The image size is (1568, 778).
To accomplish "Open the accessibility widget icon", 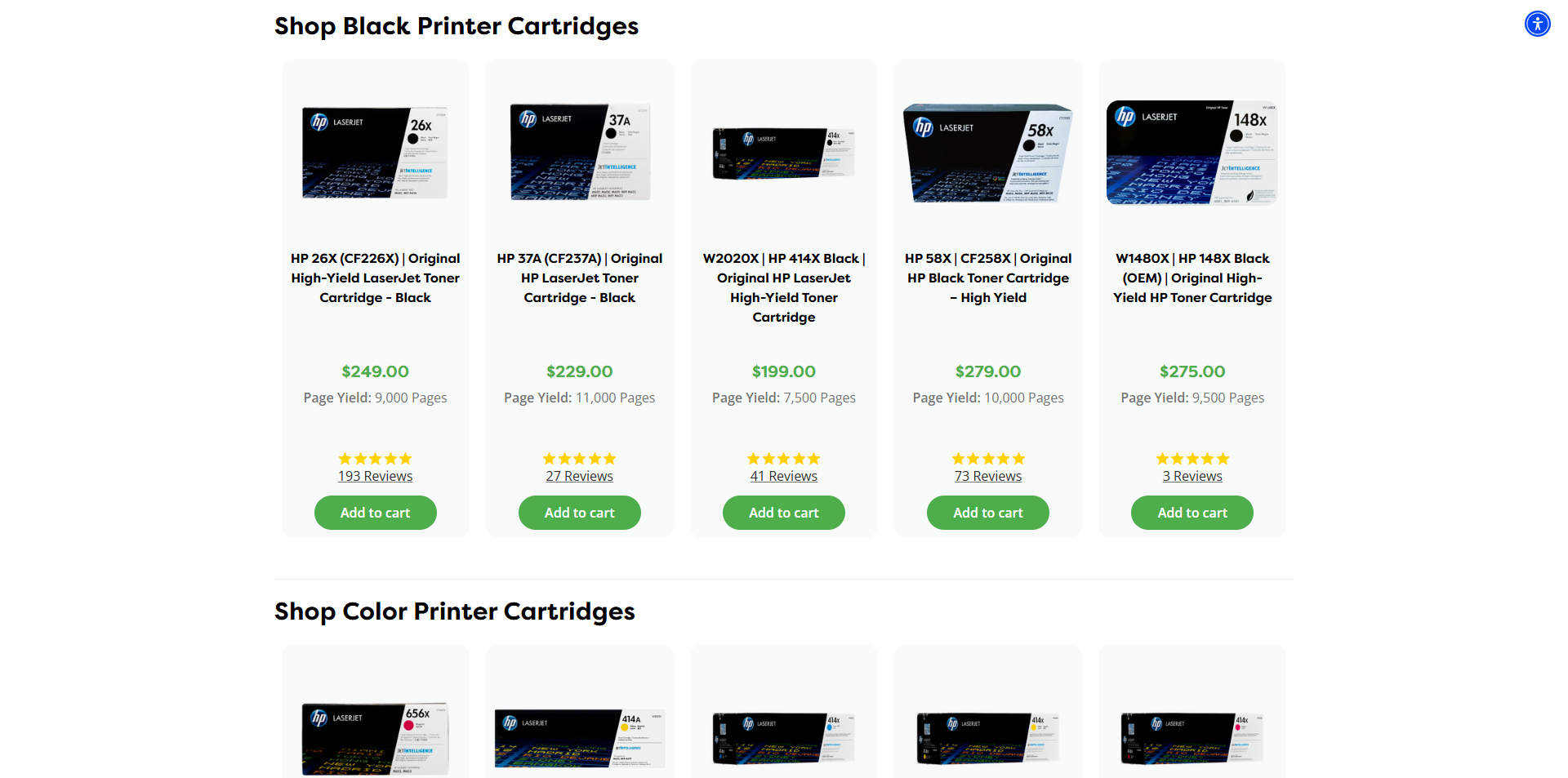I will click(1537, 24).
